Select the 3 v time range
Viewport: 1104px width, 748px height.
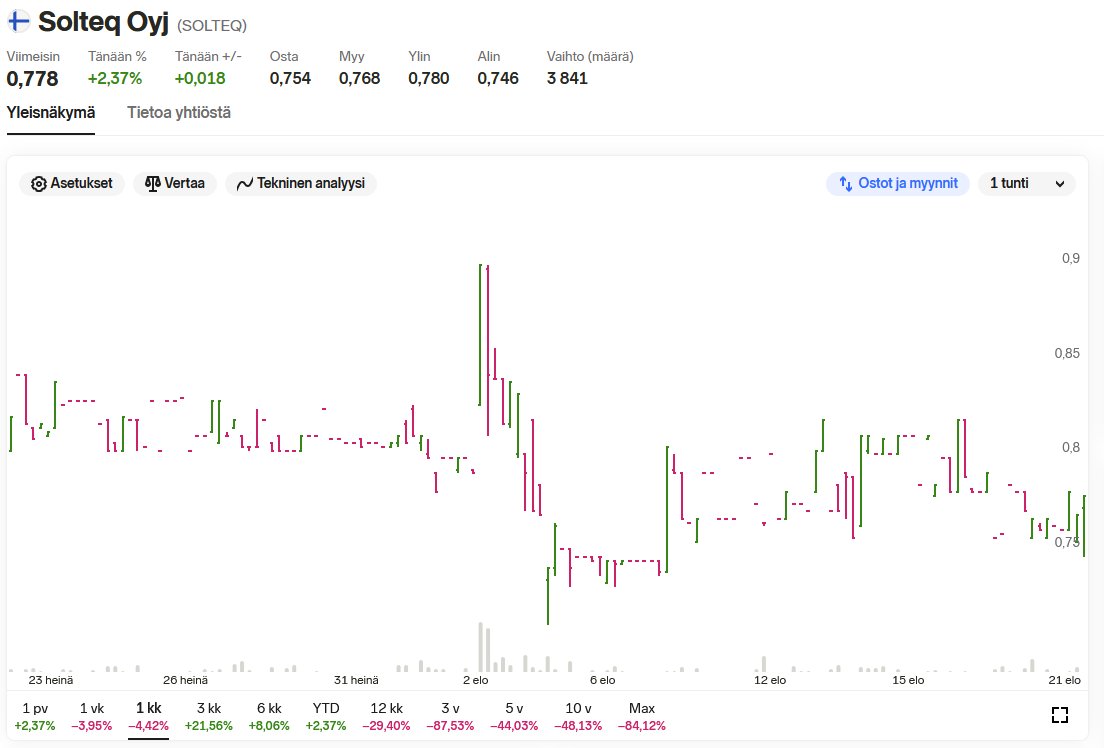pos(450,716)
